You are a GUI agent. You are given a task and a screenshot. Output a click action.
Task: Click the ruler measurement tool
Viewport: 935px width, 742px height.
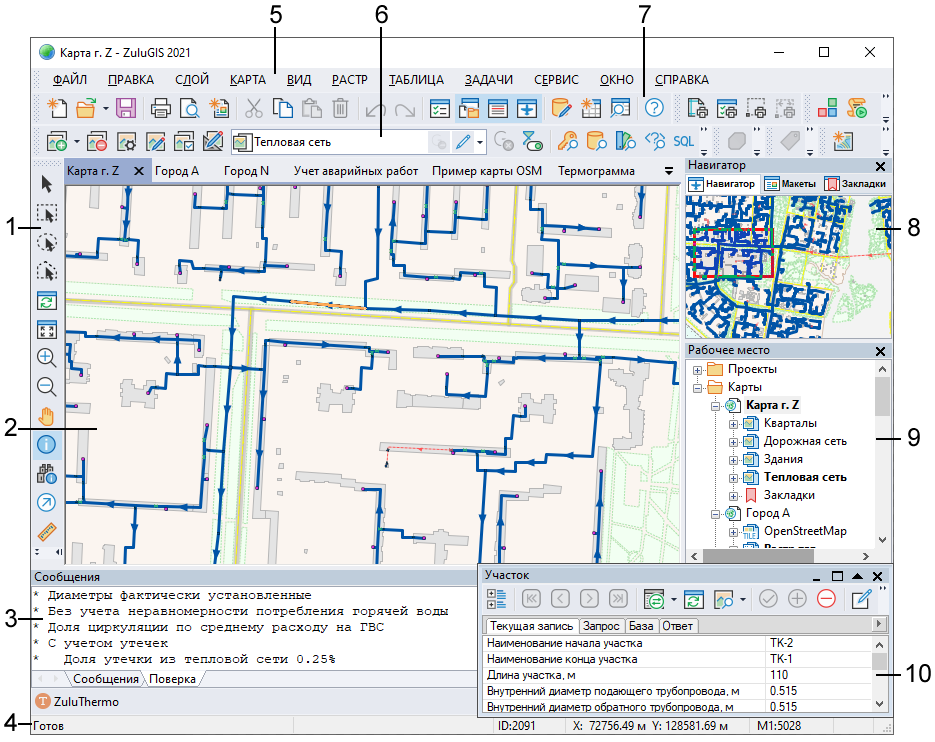point(46,532)
